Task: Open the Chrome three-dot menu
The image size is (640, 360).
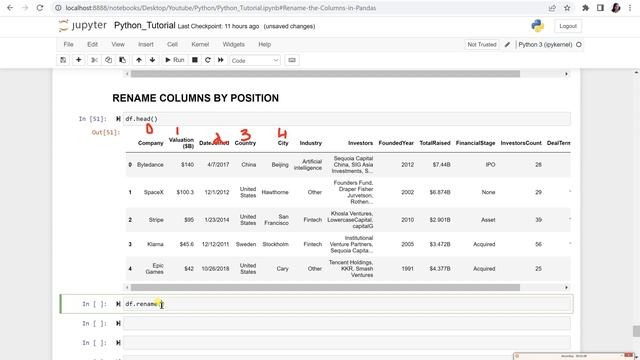Action: 631,8
